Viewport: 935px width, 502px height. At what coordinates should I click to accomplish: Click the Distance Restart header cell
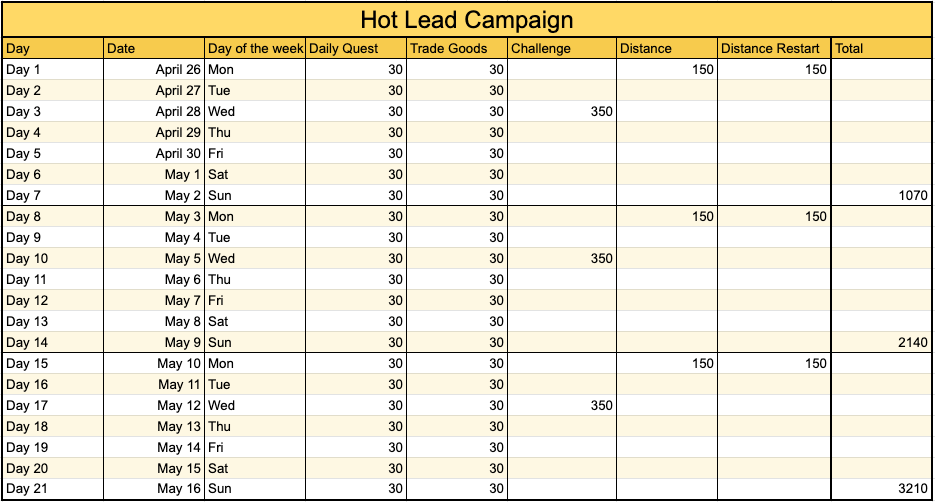[x=774, y=48]
